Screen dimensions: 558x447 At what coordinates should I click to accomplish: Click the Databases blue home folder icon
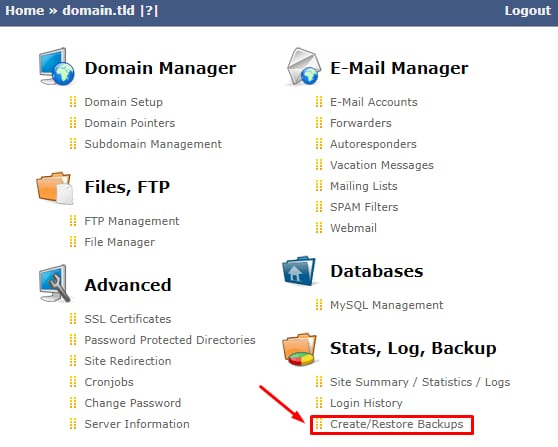click(299, 270)
